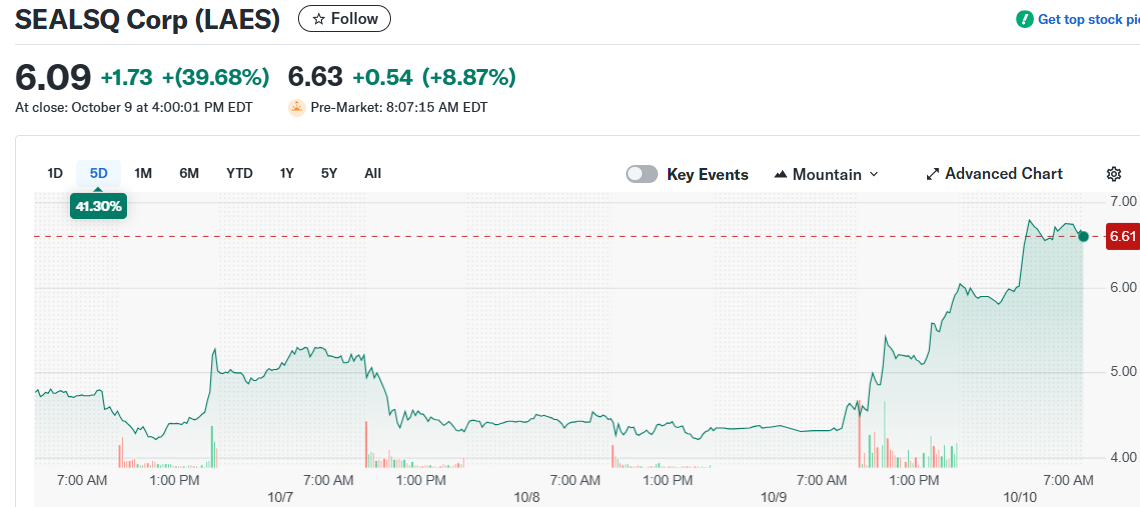Click the red 6.61 price label
Screen dimensions: 1140x507
(1122, 237)
